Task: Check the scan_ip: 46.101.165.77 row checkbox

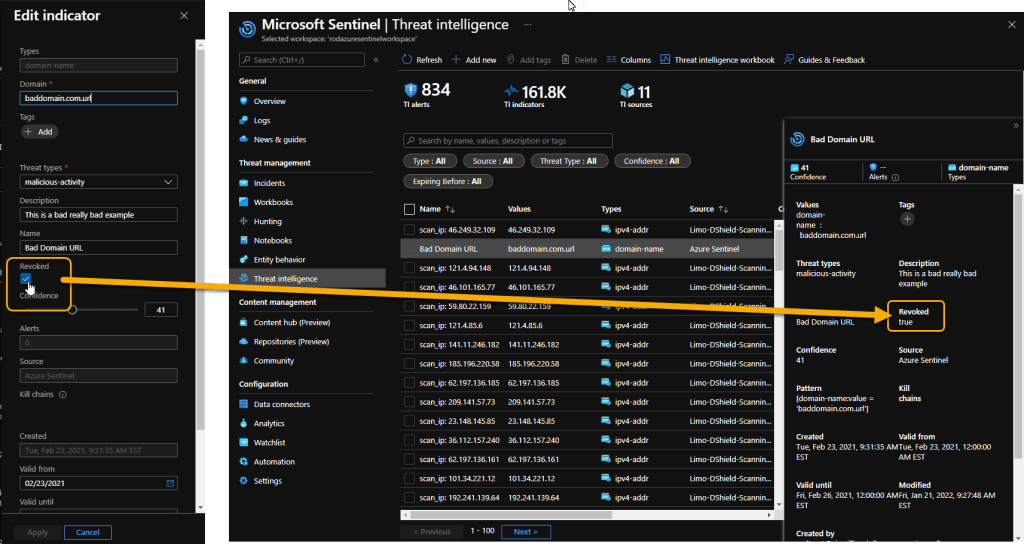Action: coord(409,287)
